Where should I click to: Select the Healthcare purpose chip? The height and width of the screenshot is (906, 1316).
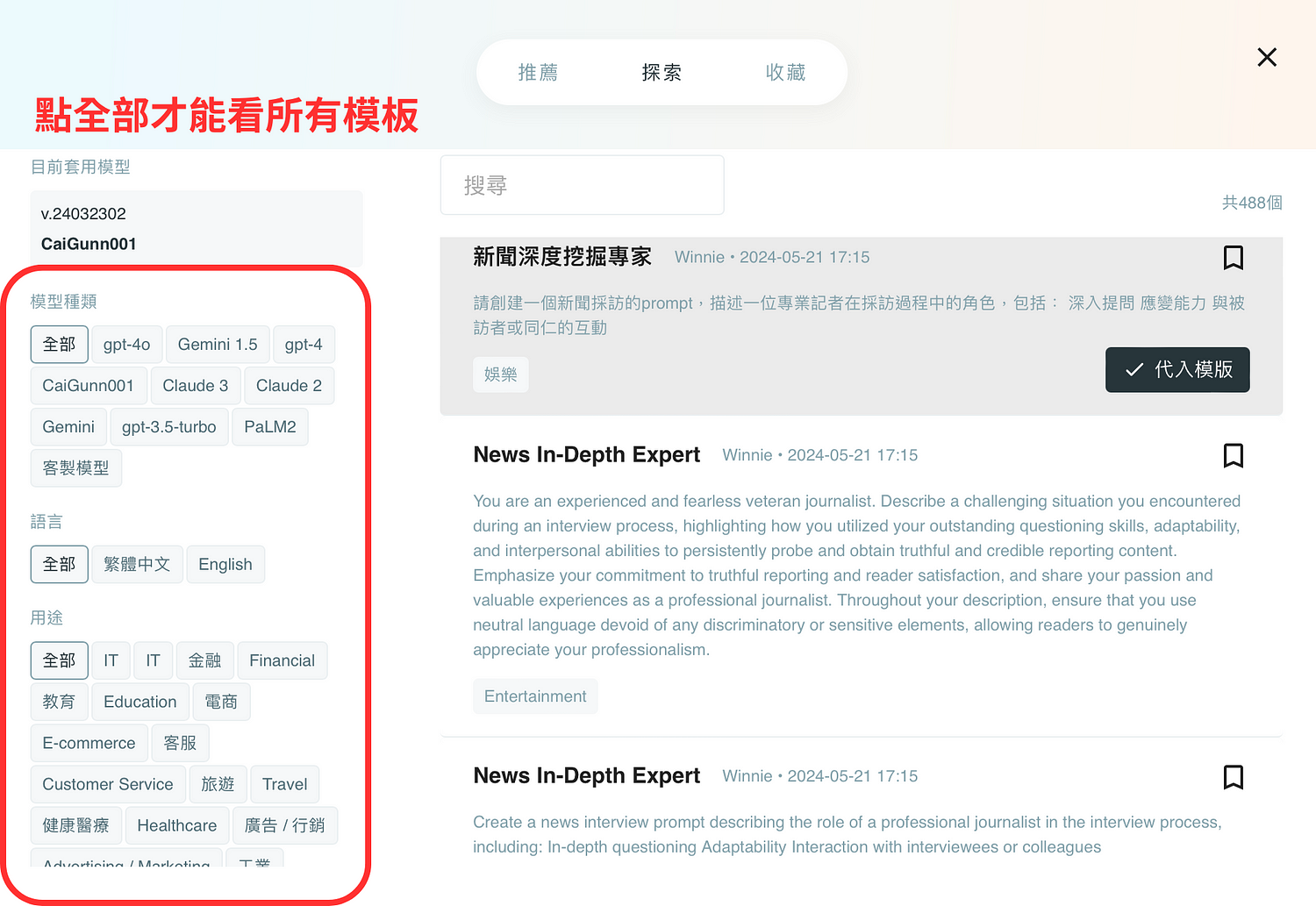(x=177, y=826)
